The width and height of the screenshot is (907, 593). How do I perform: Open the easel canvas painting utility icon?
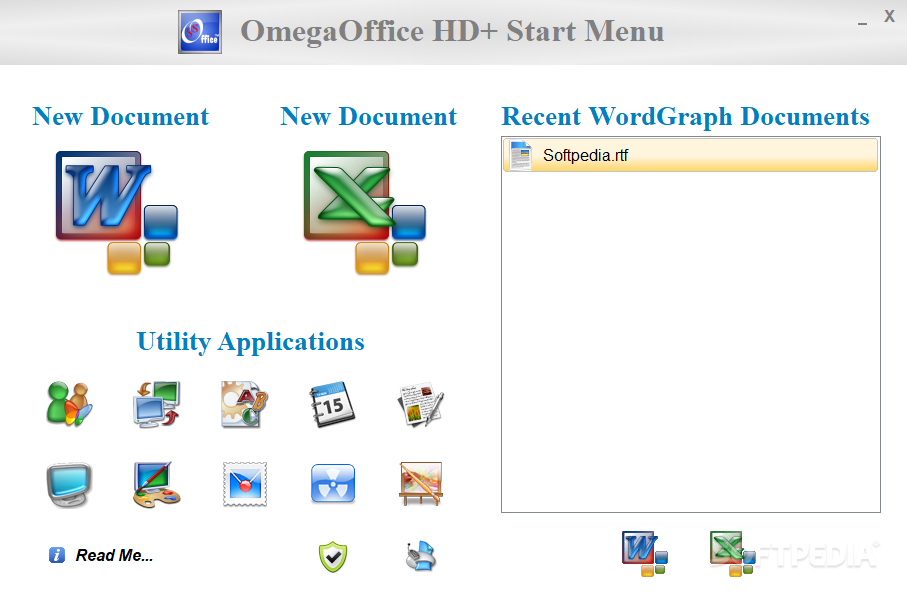(x=421, y=484)
